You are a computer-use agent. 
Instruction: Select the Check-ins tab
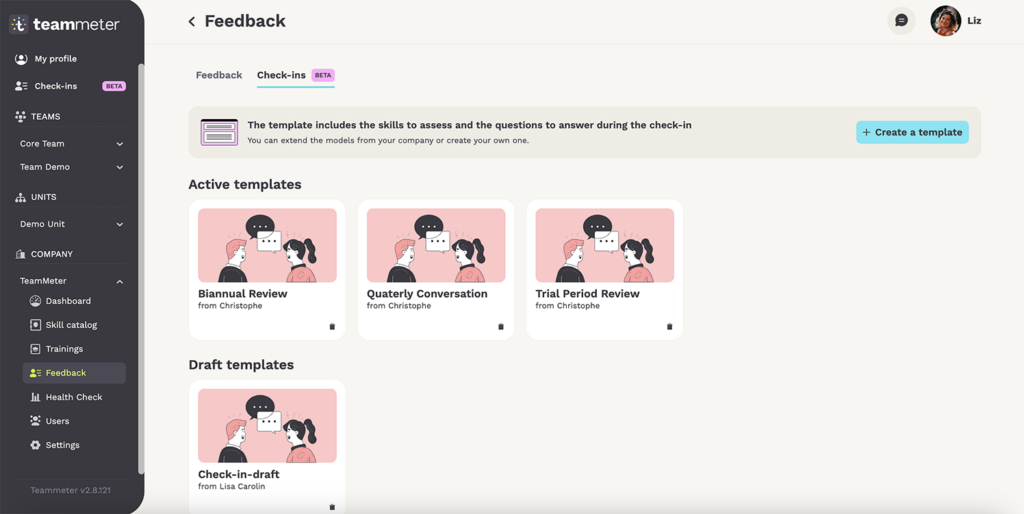point(295,75)
